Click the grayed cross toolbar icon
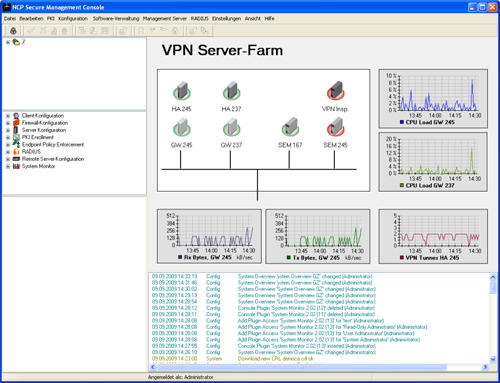 pyautogui.click(x=43, y=31)
